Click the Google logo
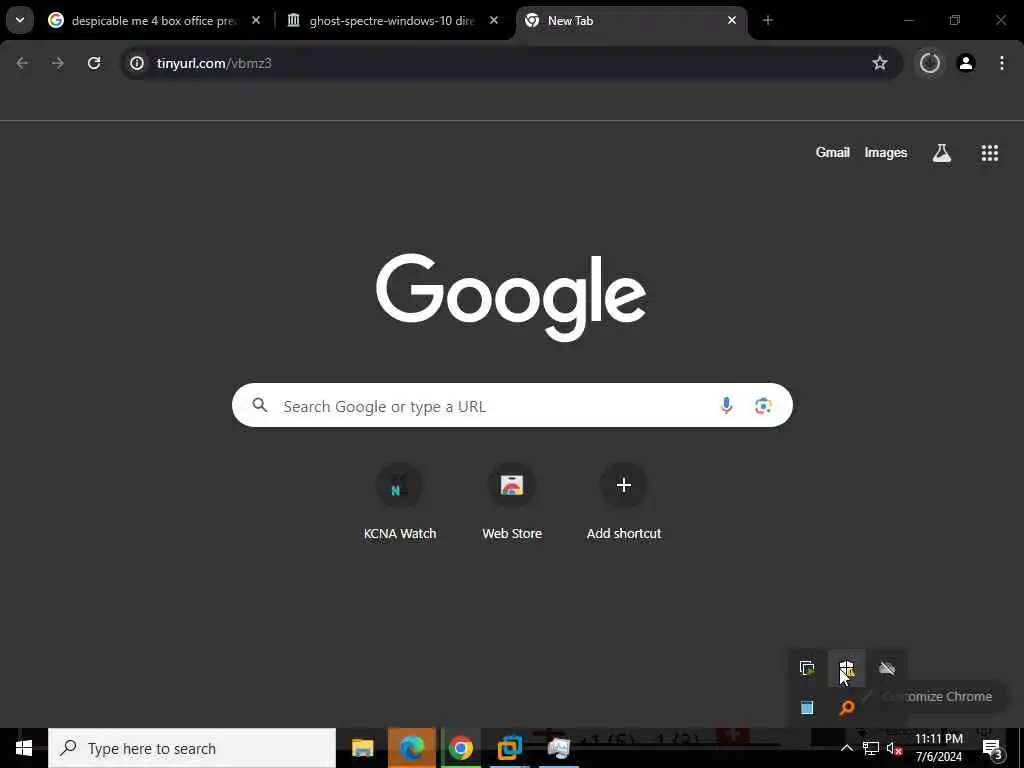The height and width of the screenshot is (768, 1024). pyautogui.click(x=511, y=297)
